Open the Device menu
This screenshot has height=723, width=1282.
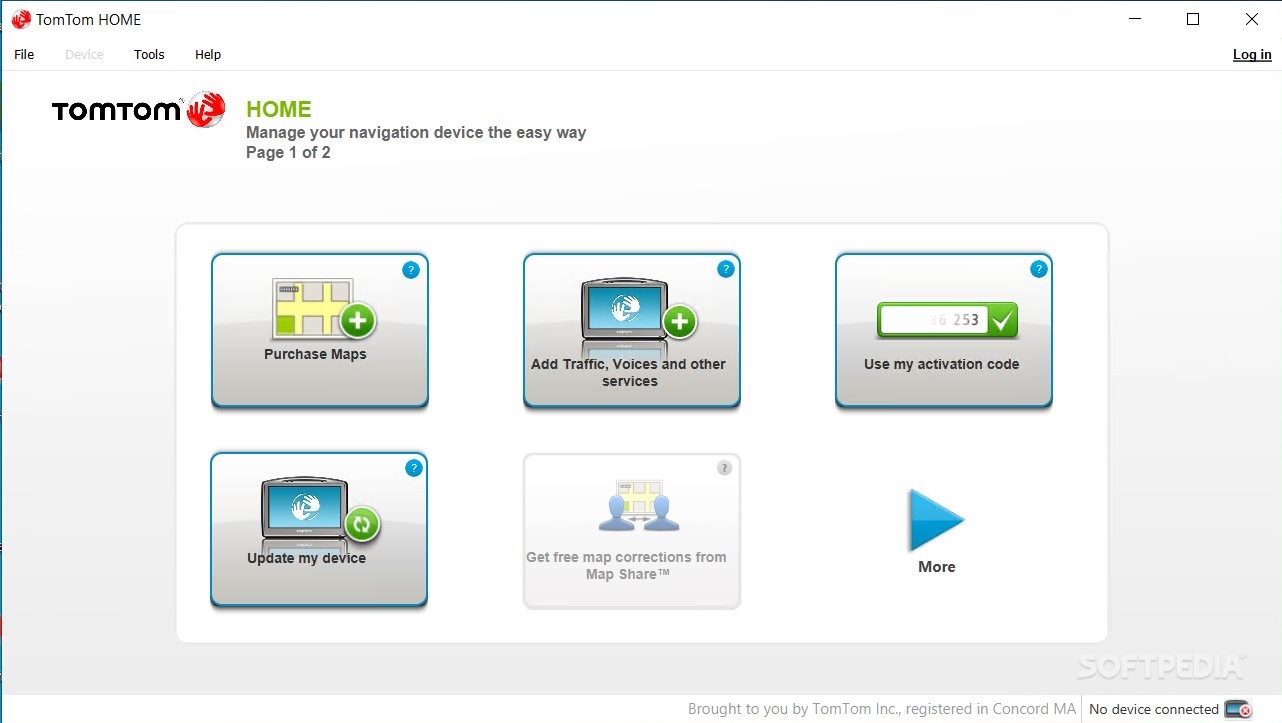point(84,55)
